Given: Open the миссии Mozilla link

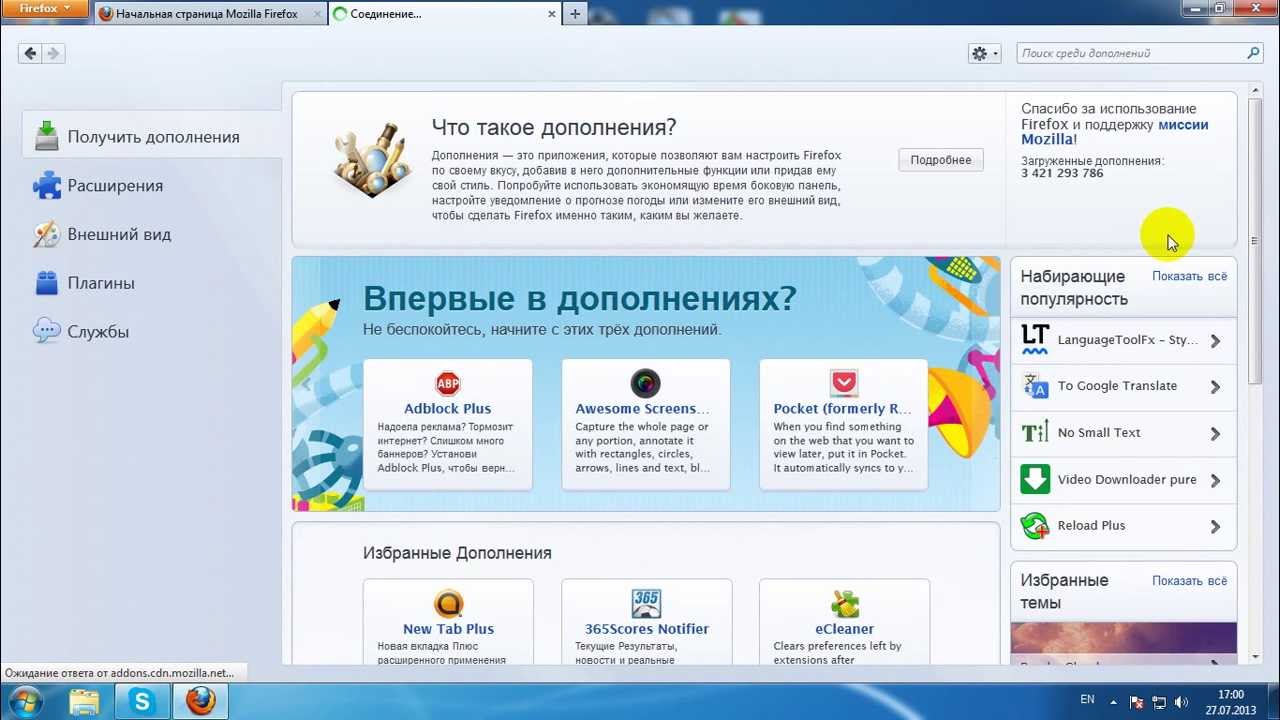Looking at the screenshot, I should (1115, 132).
